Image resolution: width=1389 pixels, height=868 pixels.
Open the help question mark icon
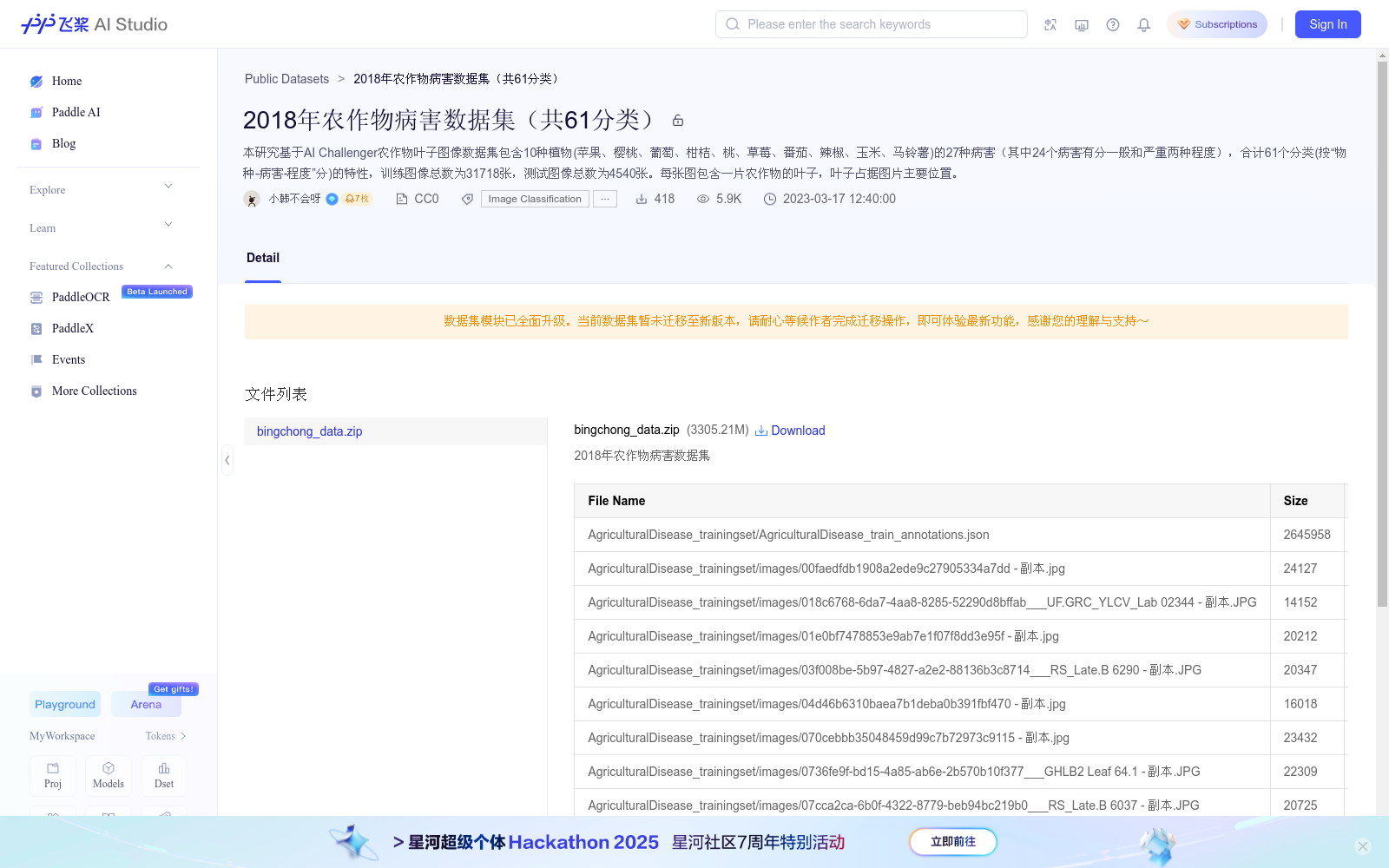[1113, 25]
